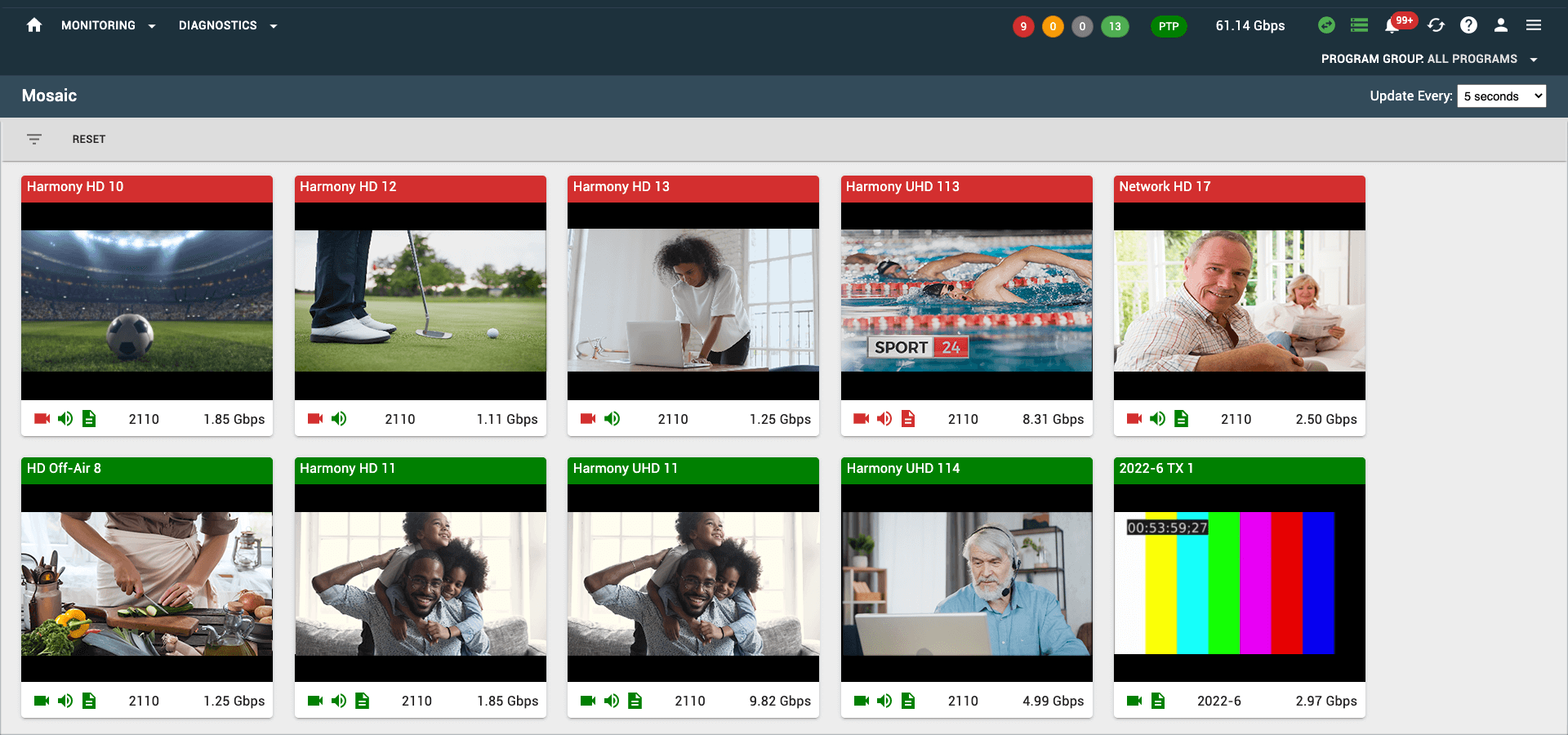Click the orange alarm badge showing 0

coord(1053,26)
